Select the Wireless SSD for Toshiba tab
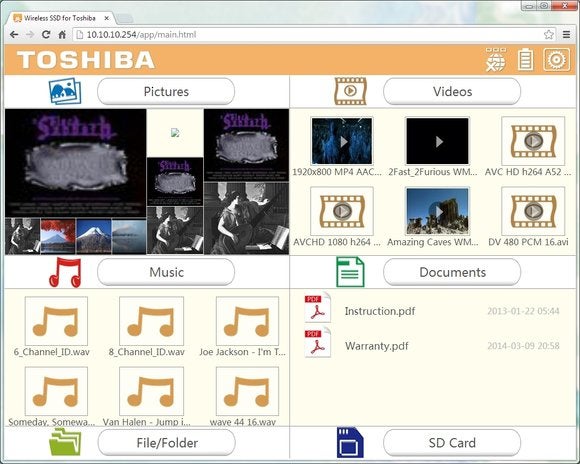The width and height of the screenshot is (580, 464). [59, 18]
